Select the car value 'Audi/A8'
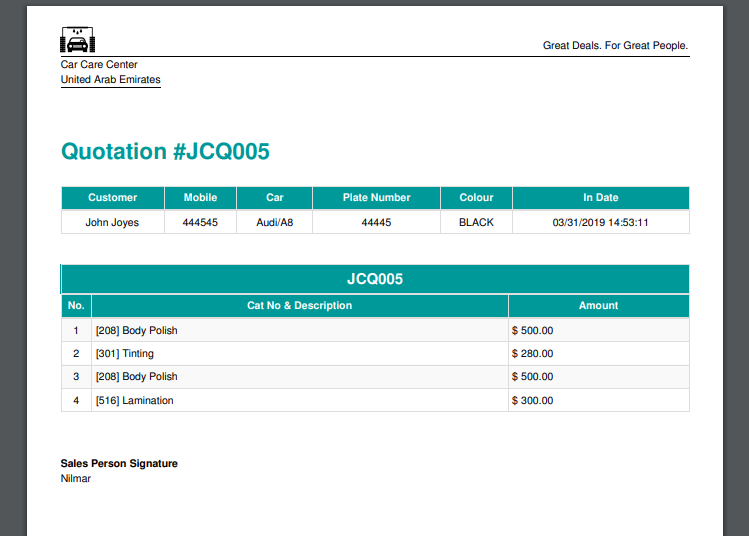Image resolution: width=749 pixels, height=536 pixels. pos(275,223)
